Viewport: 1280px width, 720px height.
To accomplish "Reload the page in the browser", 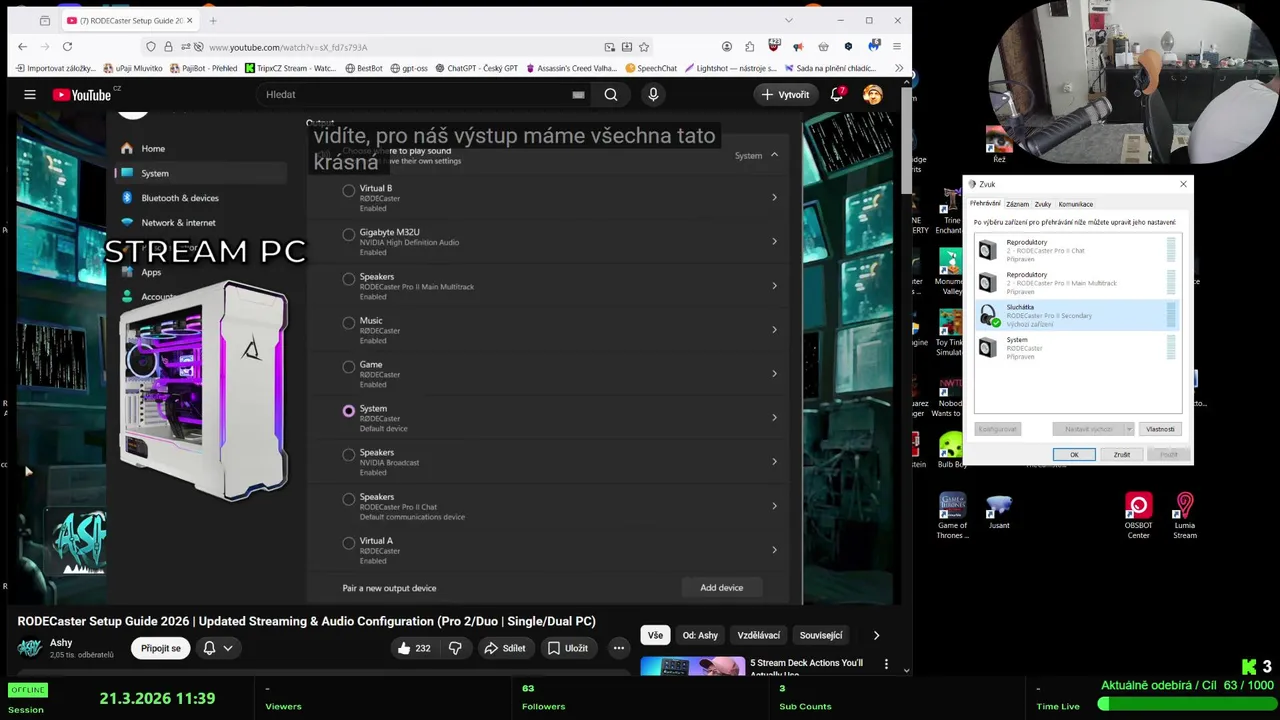I will pyautogui.click(x=67, y=47).
